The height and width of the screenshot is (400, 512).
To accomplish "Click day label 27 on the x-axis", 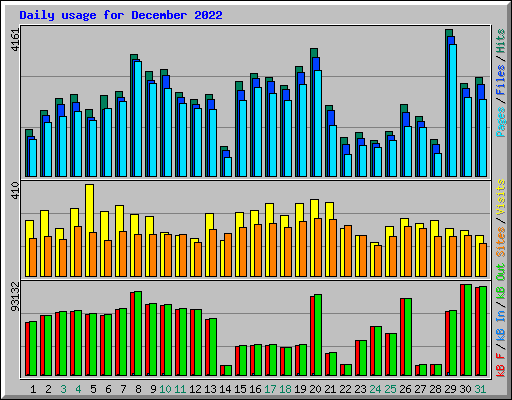I will pyautogui.click(x=420, y=389).
